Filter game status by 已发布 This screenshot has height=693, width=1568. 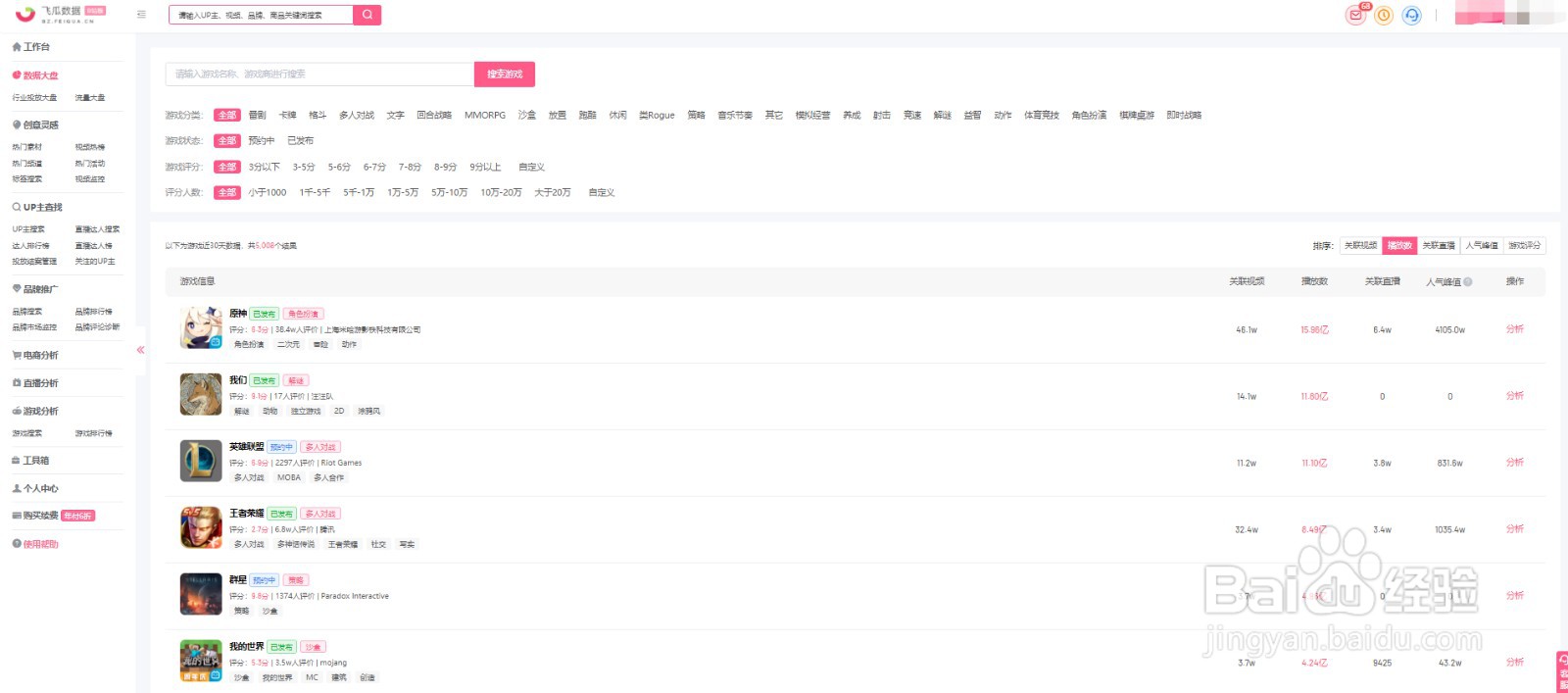pos(301,141)
